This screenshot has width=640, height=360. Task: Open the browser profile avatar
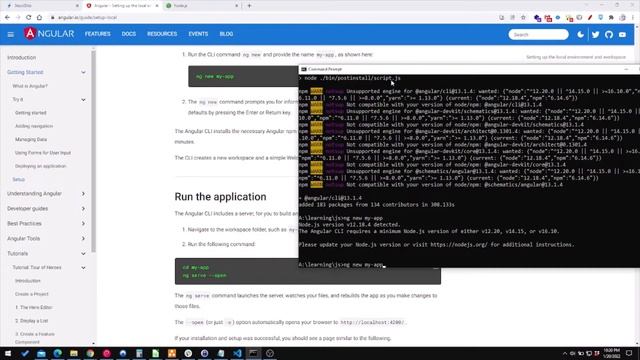(x=622, y=18)
